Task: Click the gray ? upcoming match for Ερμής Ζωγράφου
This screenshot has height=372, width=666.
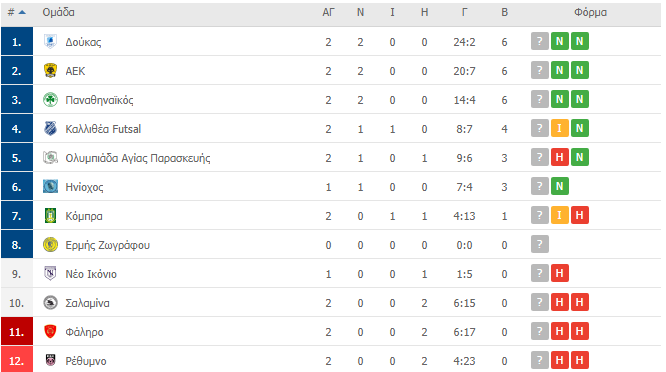Action: coord(539,244)
